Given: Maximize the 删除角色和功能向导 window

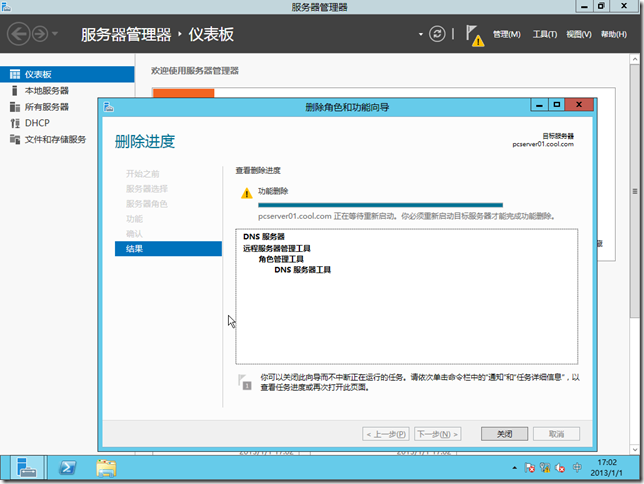Looking at the screenshot, I should pyautogui.click(x=557, y=105).
